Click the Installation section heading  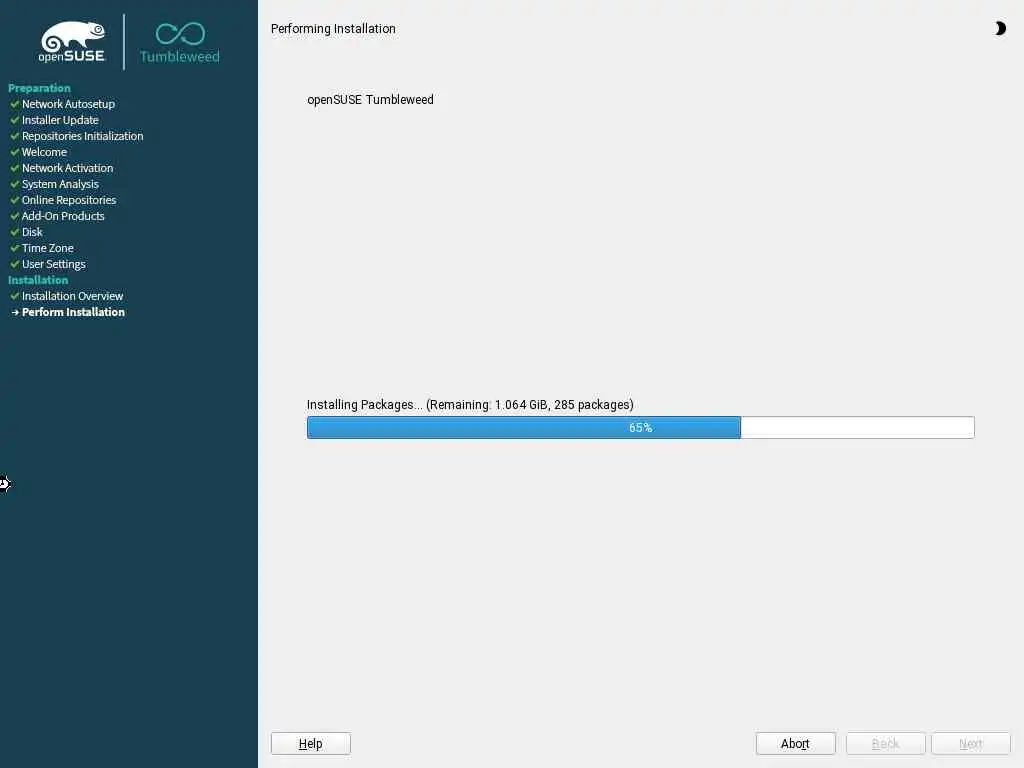(38, 280)
